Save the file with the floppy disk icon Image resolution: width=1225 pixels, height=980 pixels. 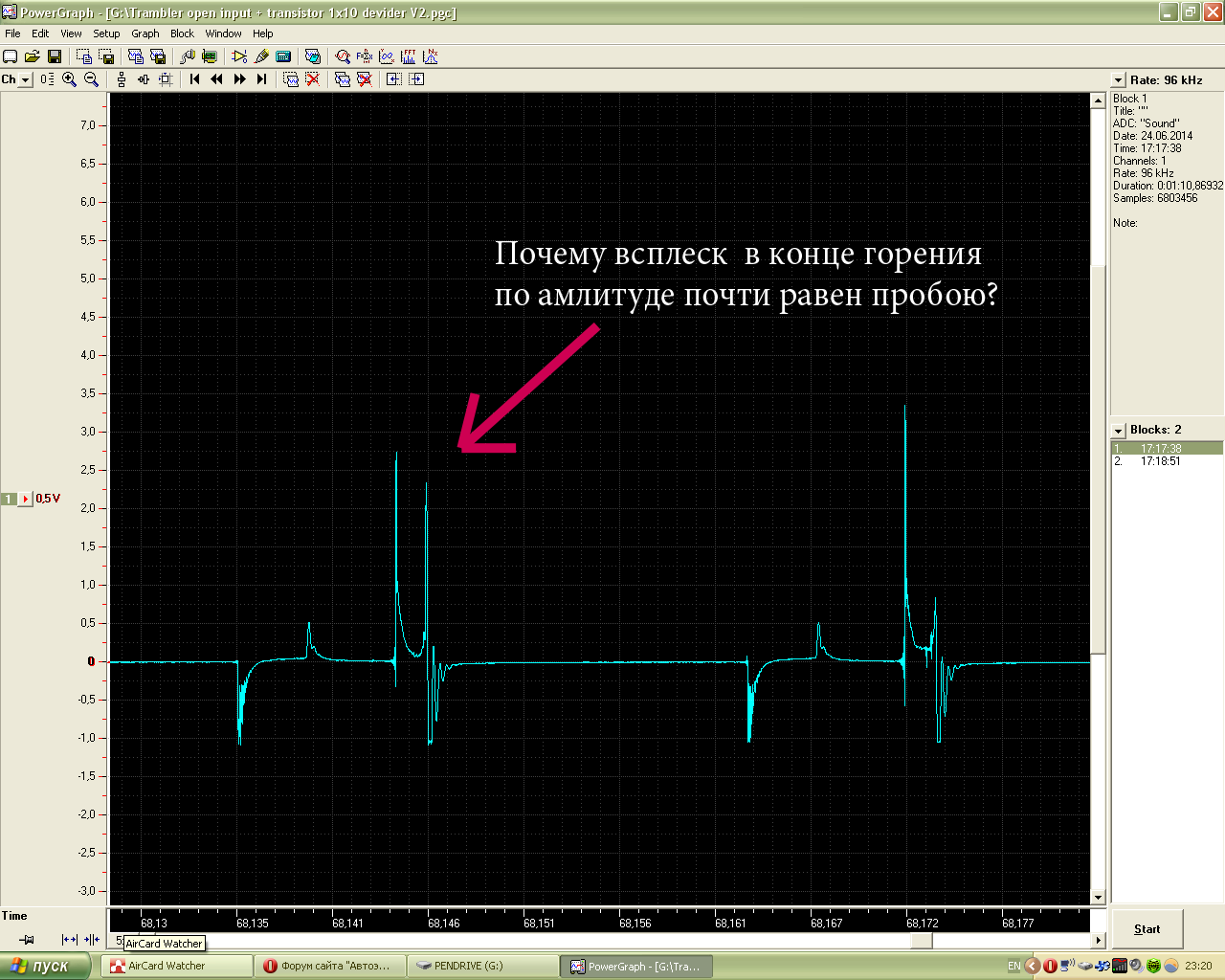(x=55, y=56)
